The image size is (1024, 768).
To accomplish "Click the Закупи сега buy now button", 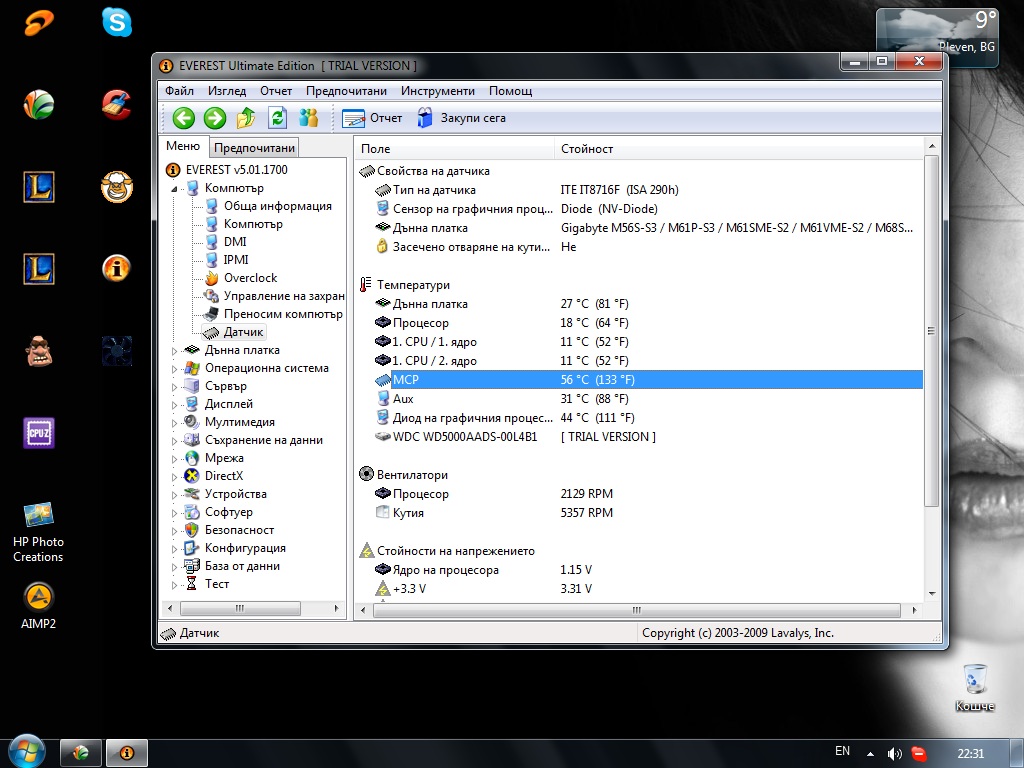I will (462, 118).
